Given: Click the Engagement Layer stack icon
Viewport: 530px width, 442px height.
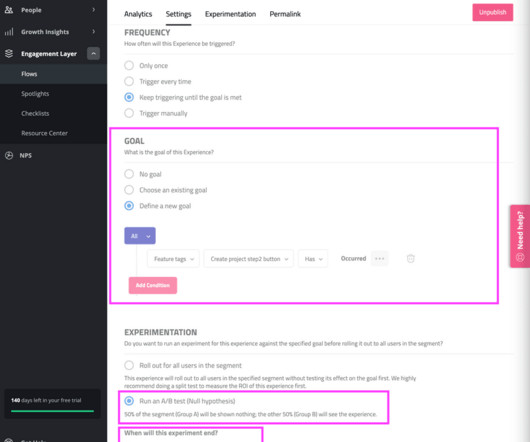Looking at the screenshot, I should click(x=9, y=53).
